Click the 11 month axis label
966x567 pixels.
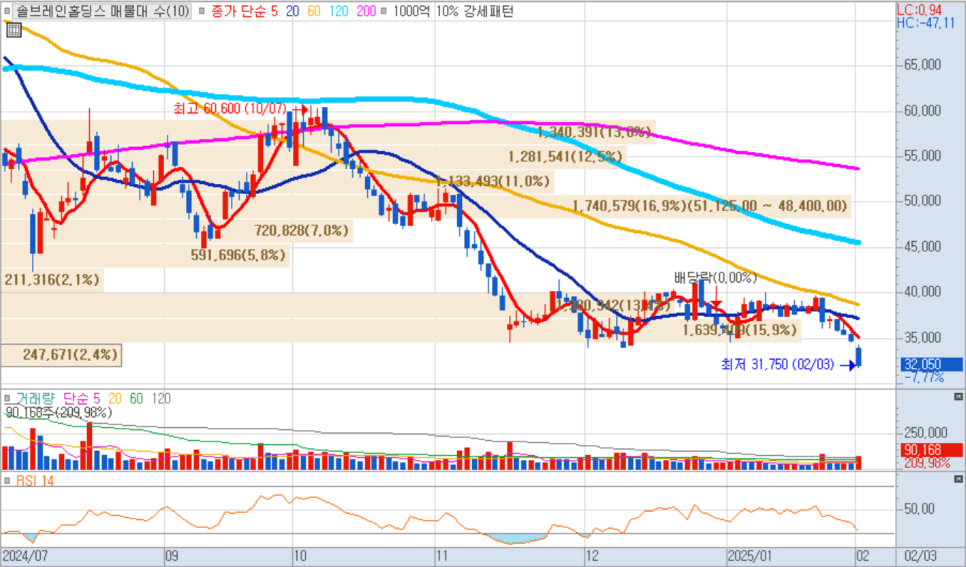(x=443, y=556)
